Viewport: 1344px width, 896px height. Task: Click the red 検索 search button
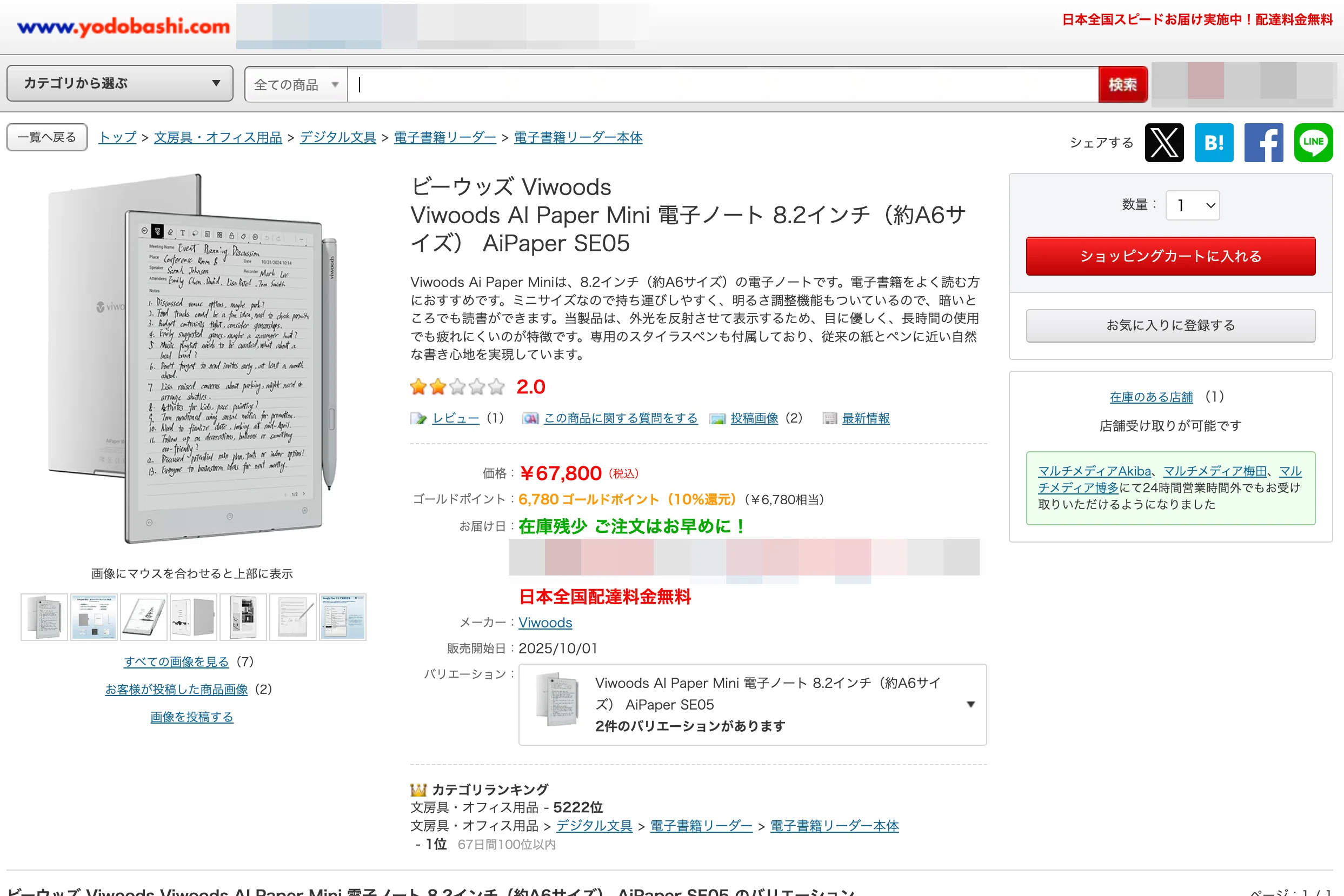pyautogui.click(x=1123, y=84)
